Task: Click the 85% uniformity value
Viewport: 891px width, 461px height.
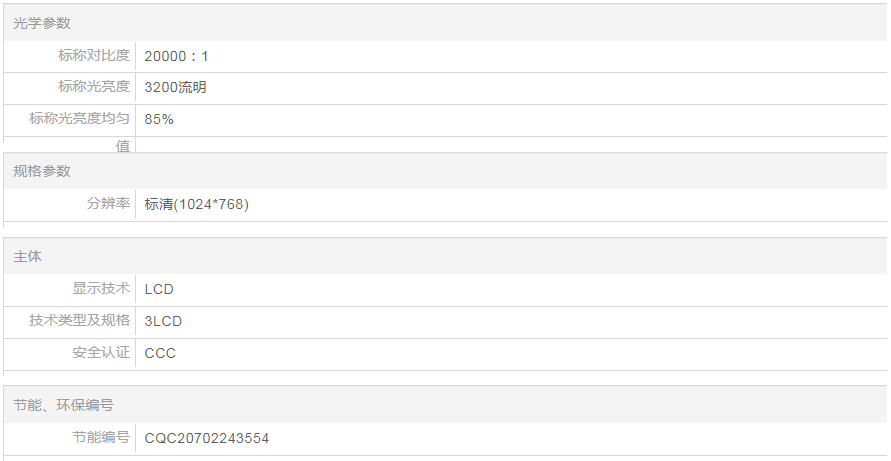Action: pyautogui.click(x=159, y=119)
